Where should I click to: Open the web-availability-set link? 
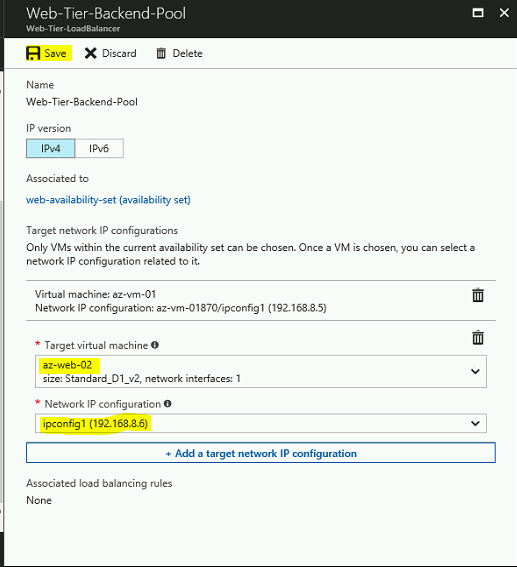(108, 200)
